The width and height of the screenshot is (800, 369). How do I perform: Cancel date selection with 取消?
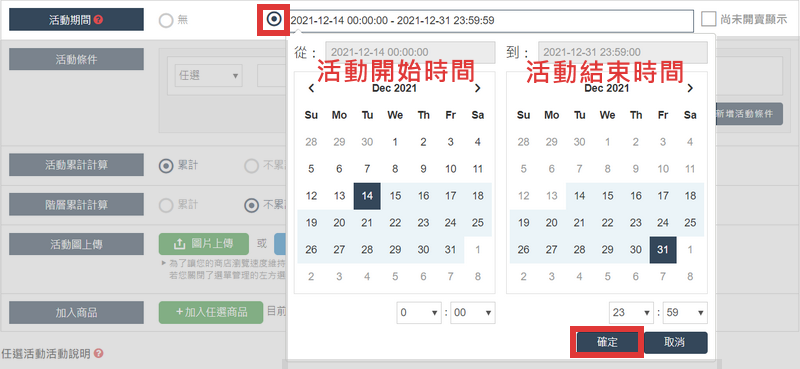[x=676, y=342]
